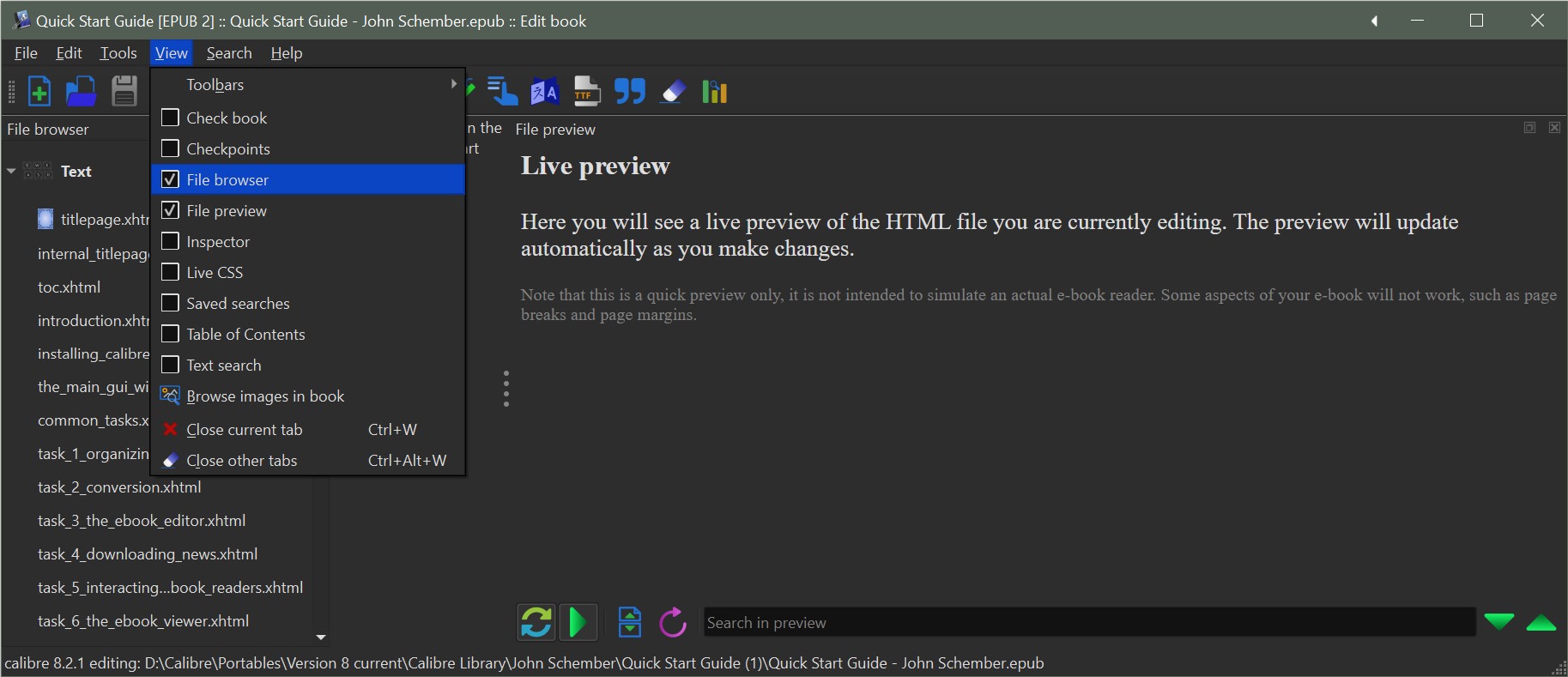
Task: Enable the Checkpoints checkbox
Action: (x=170, y=148)
